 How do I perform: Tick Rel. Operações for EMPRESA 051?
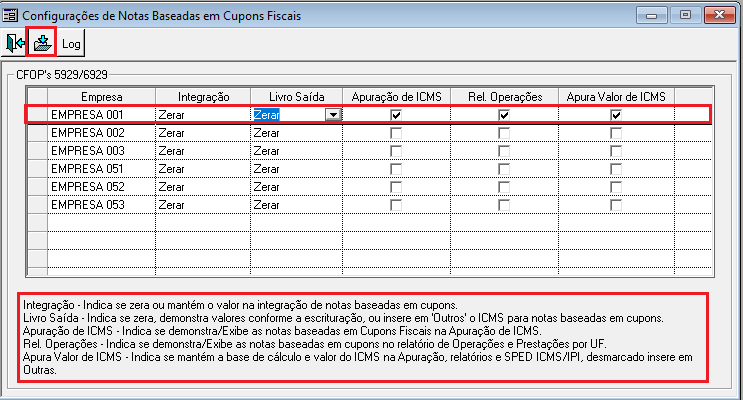point(504,169)
